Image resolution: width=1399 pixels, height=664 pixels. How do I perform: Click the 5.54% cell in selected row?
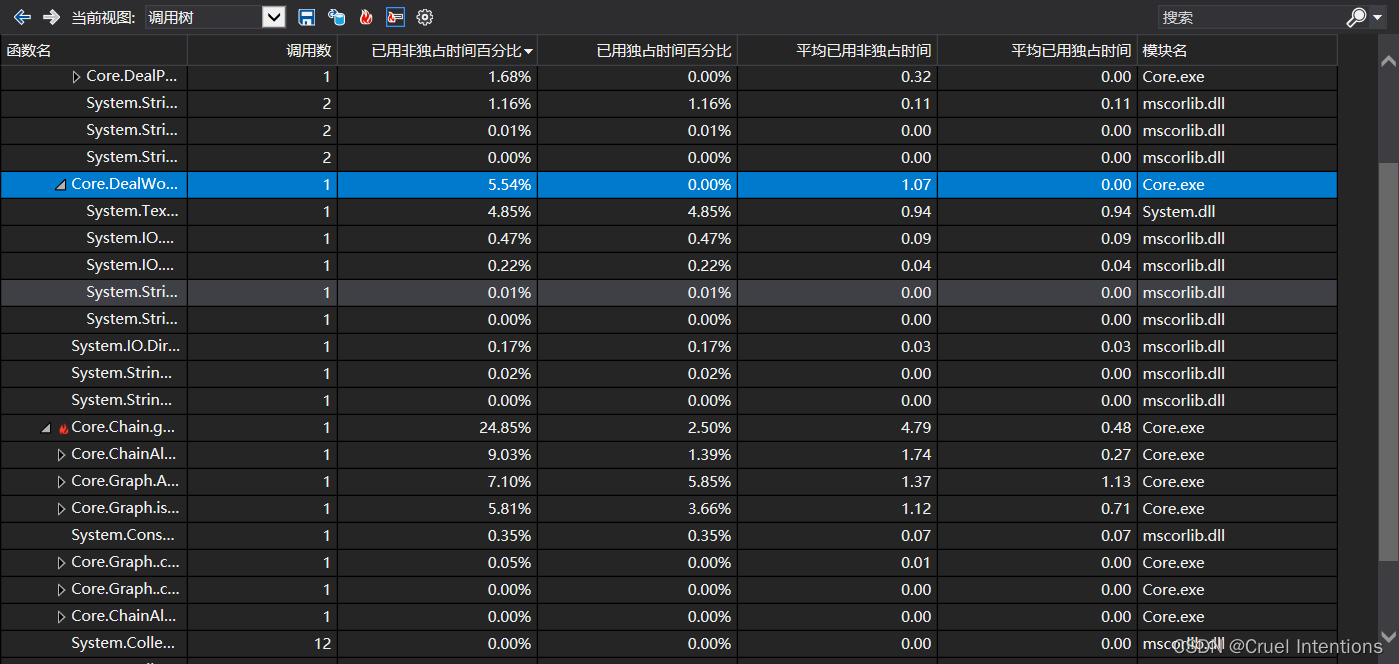click(x=509, y=185)
